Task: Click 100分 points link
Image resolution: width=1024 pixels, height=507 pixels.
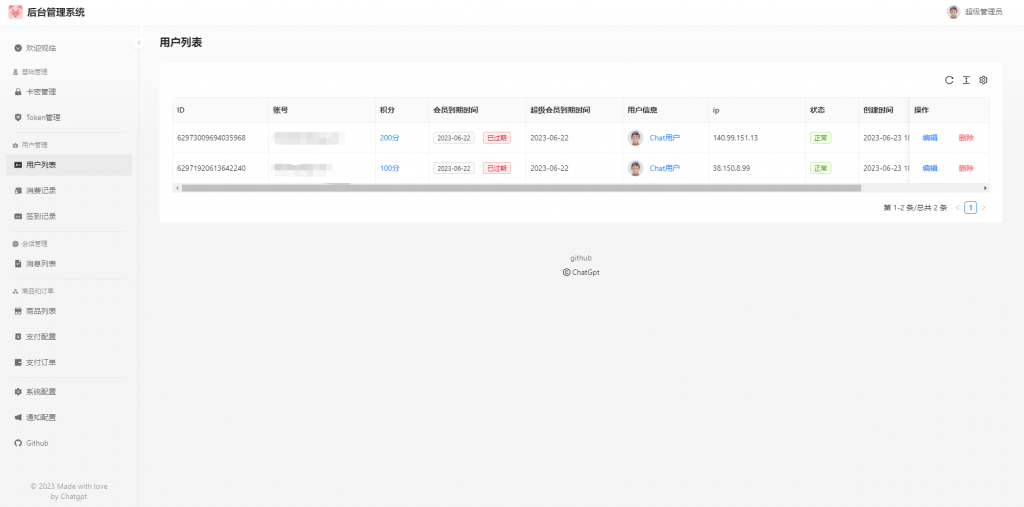Action: tap(390, 168)
